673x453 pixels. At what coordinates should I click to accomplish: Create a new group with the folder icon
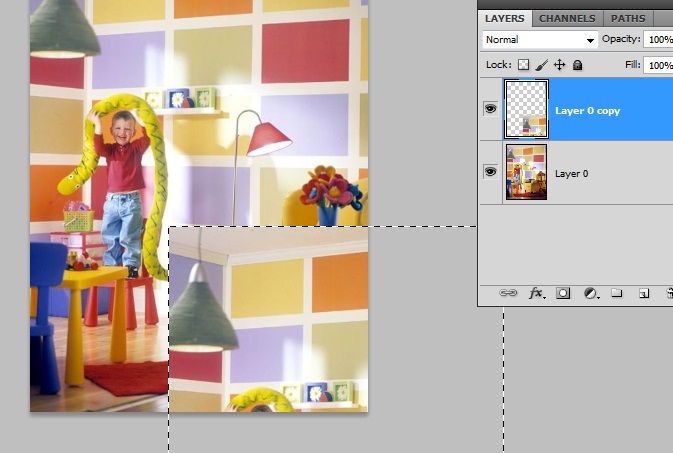pos(617,293)
